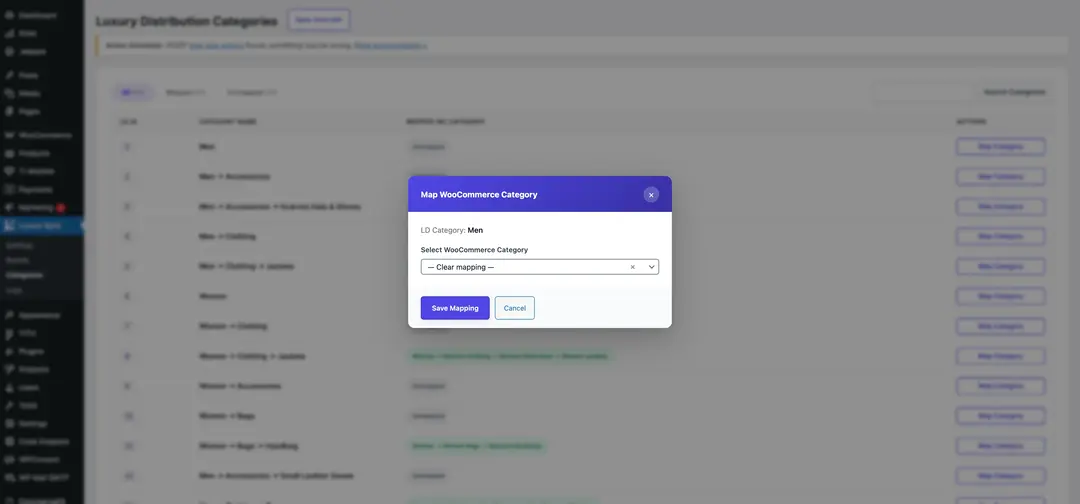The width and height of the screenshot is (1080, 504).
Task: Open Marketing with the red notification badge
Action: (x=36, y=207)
